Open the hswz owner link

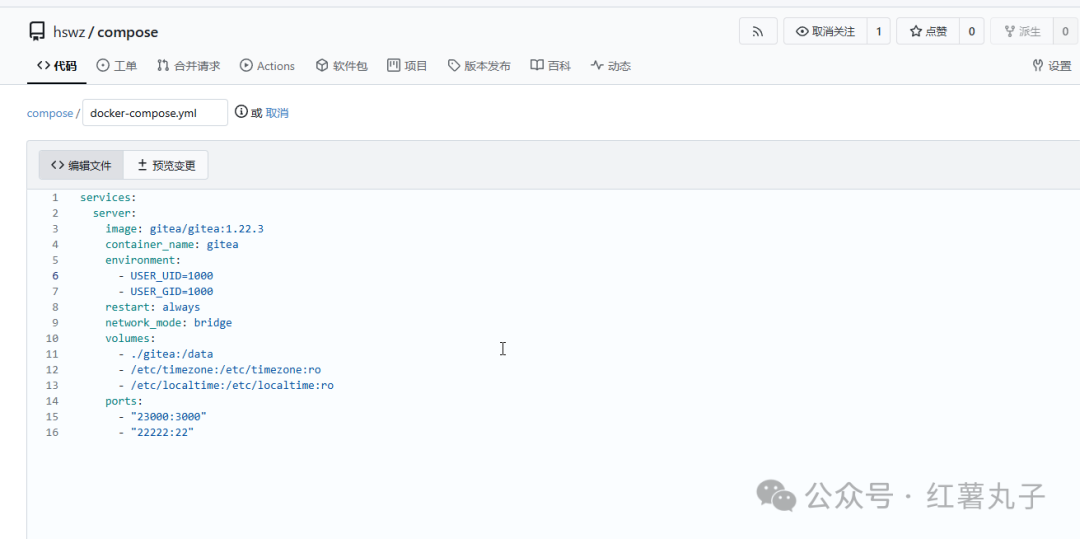tap(68, 32)
